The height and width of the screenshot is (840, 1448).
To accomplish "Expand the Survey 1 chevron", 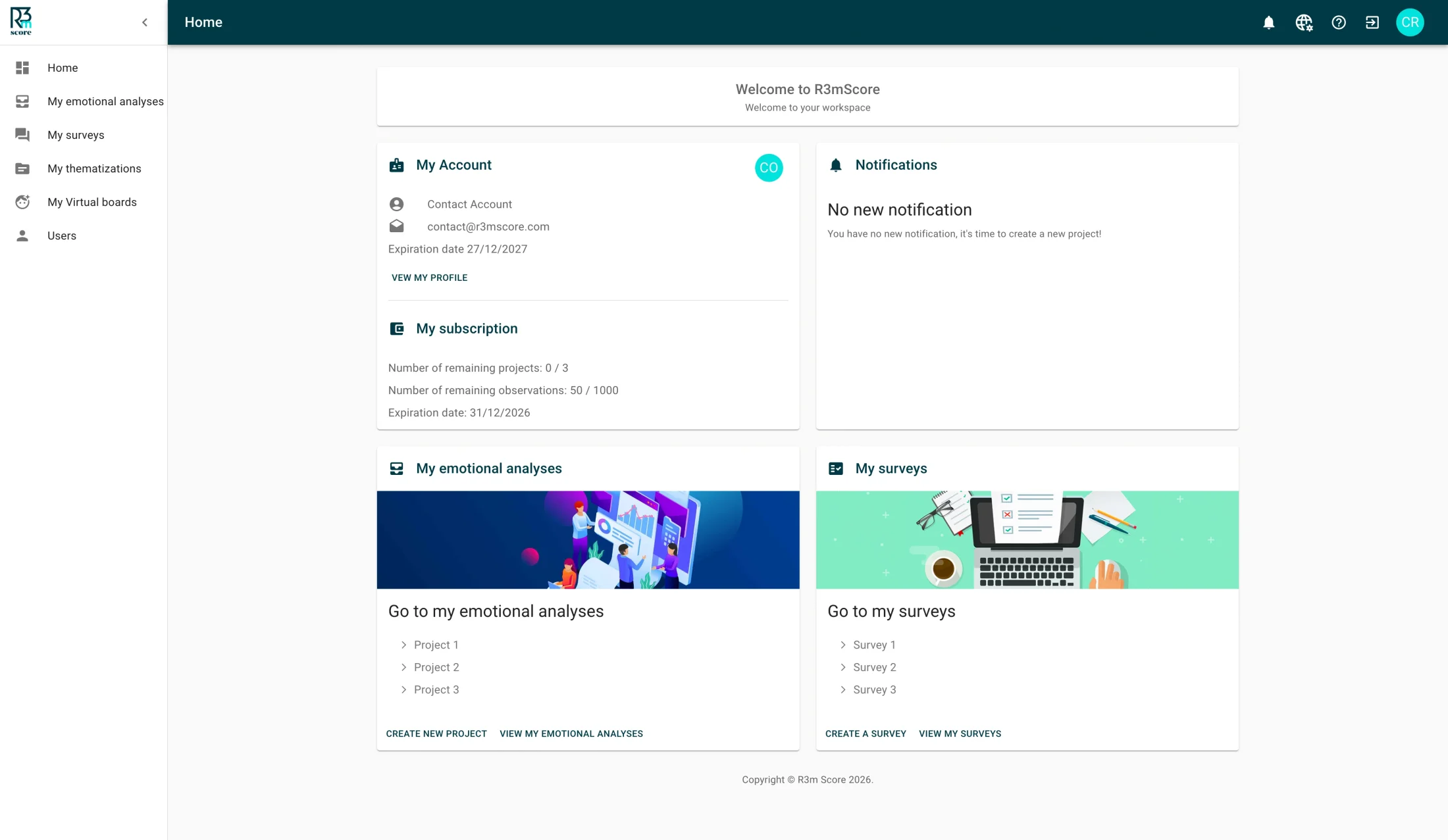I will (842, 645).
